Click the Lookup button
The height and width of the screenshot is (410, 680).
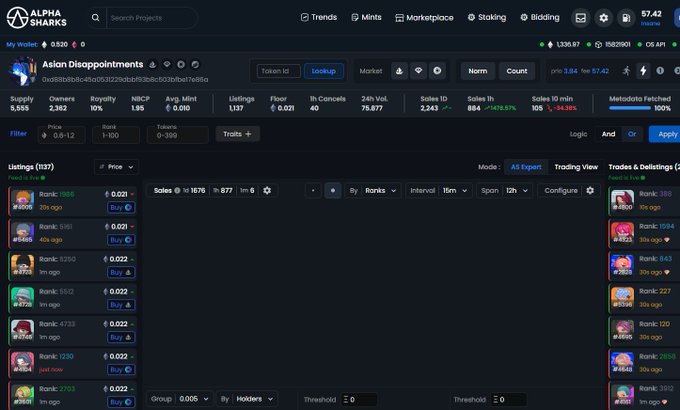[x=324, y=71]
